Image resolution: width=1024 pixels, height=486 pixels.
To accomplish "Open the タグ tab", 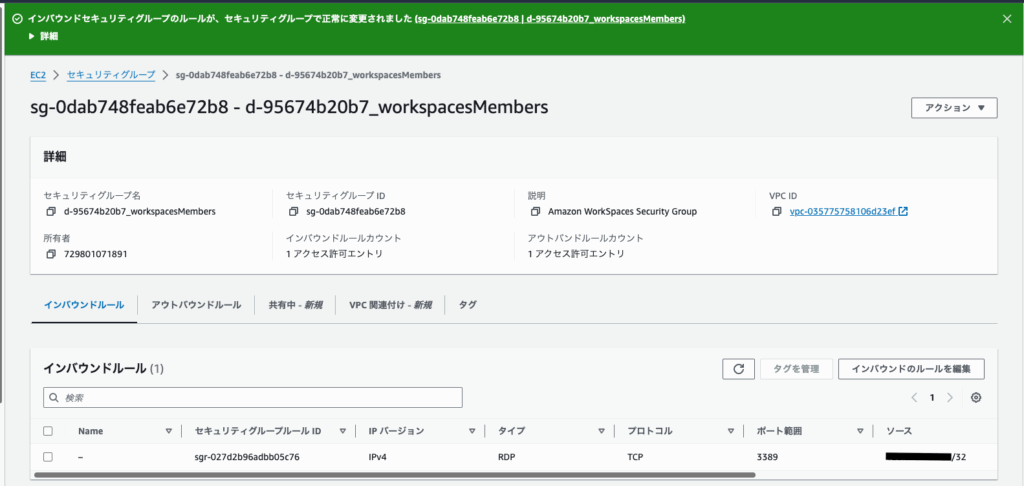I will tap(467, 305).
